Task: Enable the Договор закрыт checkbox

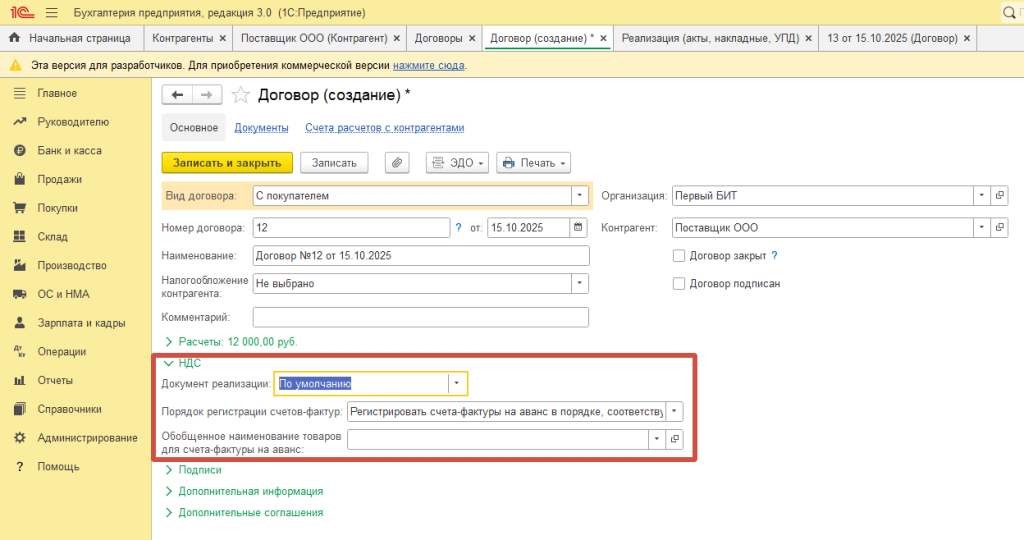Action: coord(680,256)
